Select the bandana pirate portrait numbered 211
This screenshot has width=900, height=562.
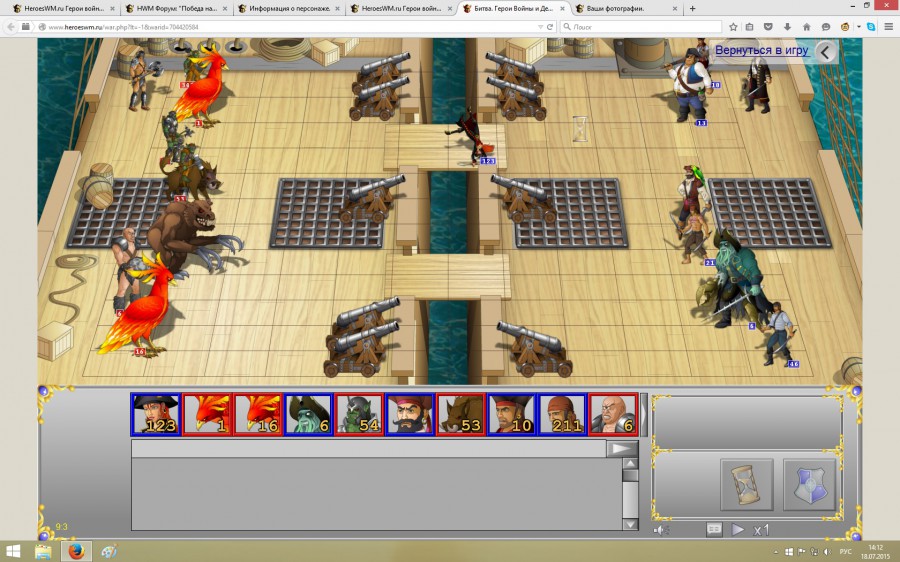tap(562, 414)
